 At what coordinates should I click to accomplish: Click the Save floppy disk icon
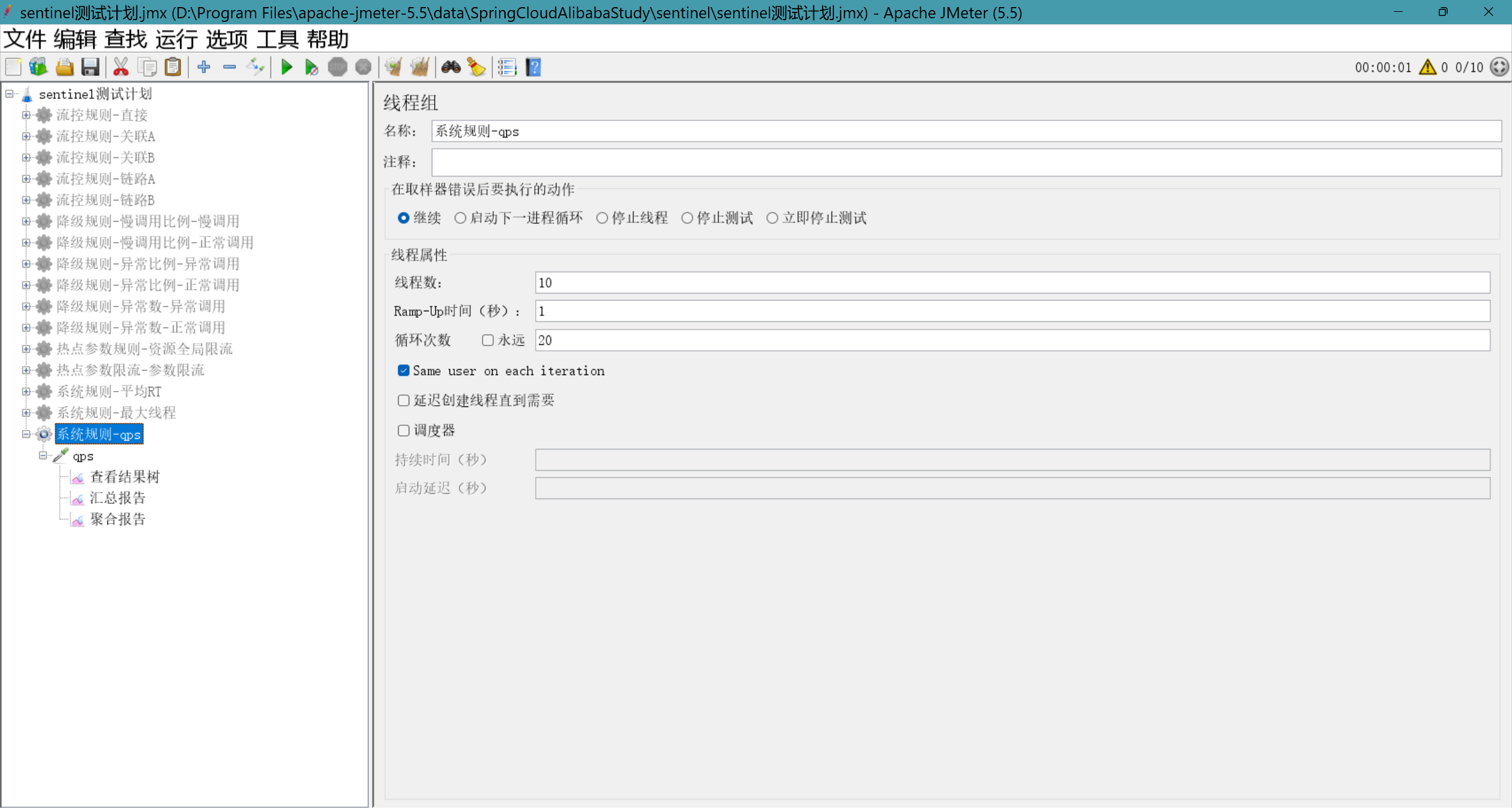[x=90, y=67]
